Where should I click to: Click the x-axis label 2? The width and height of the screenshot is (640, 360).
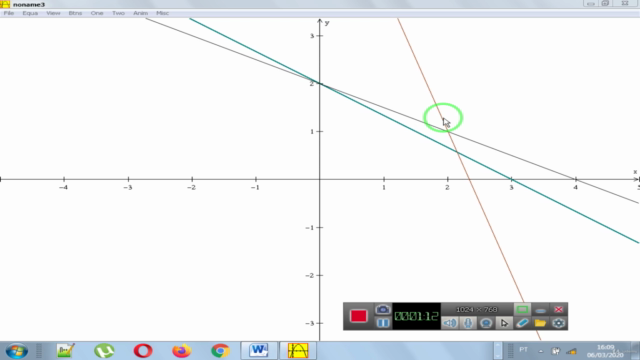[447, 187]
